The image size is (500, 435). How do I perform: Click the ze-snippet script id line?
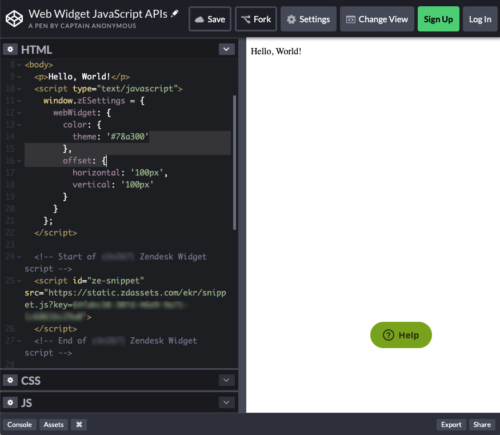click(89, 281)
